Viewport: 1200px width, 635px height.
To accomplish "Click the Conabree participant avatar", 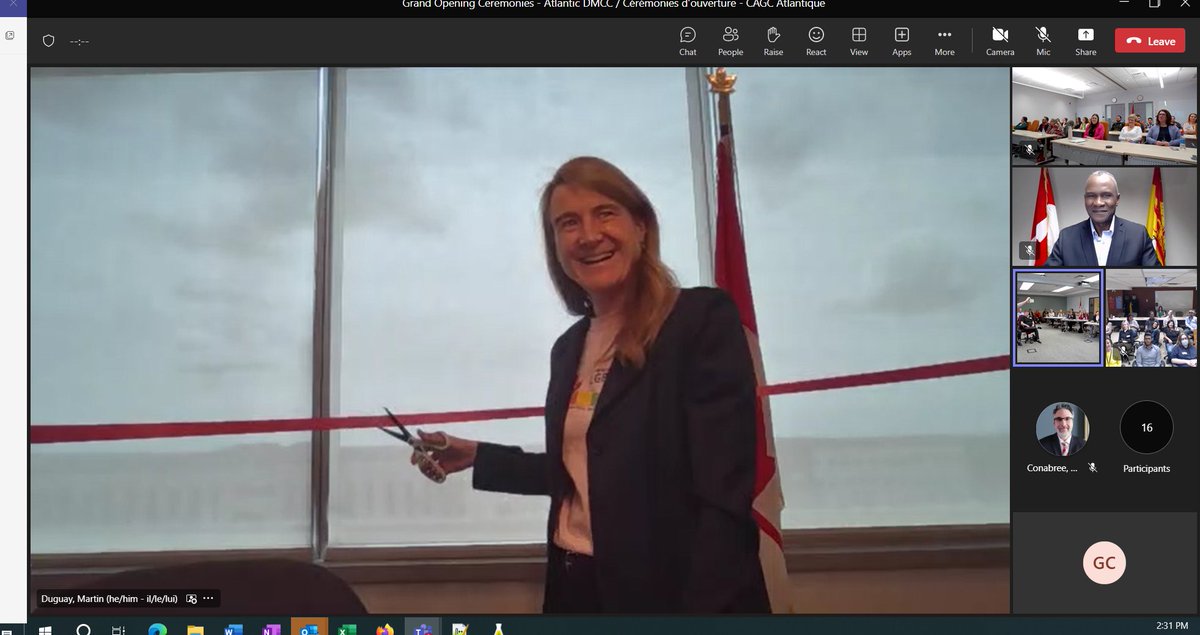I will 1062,429.
